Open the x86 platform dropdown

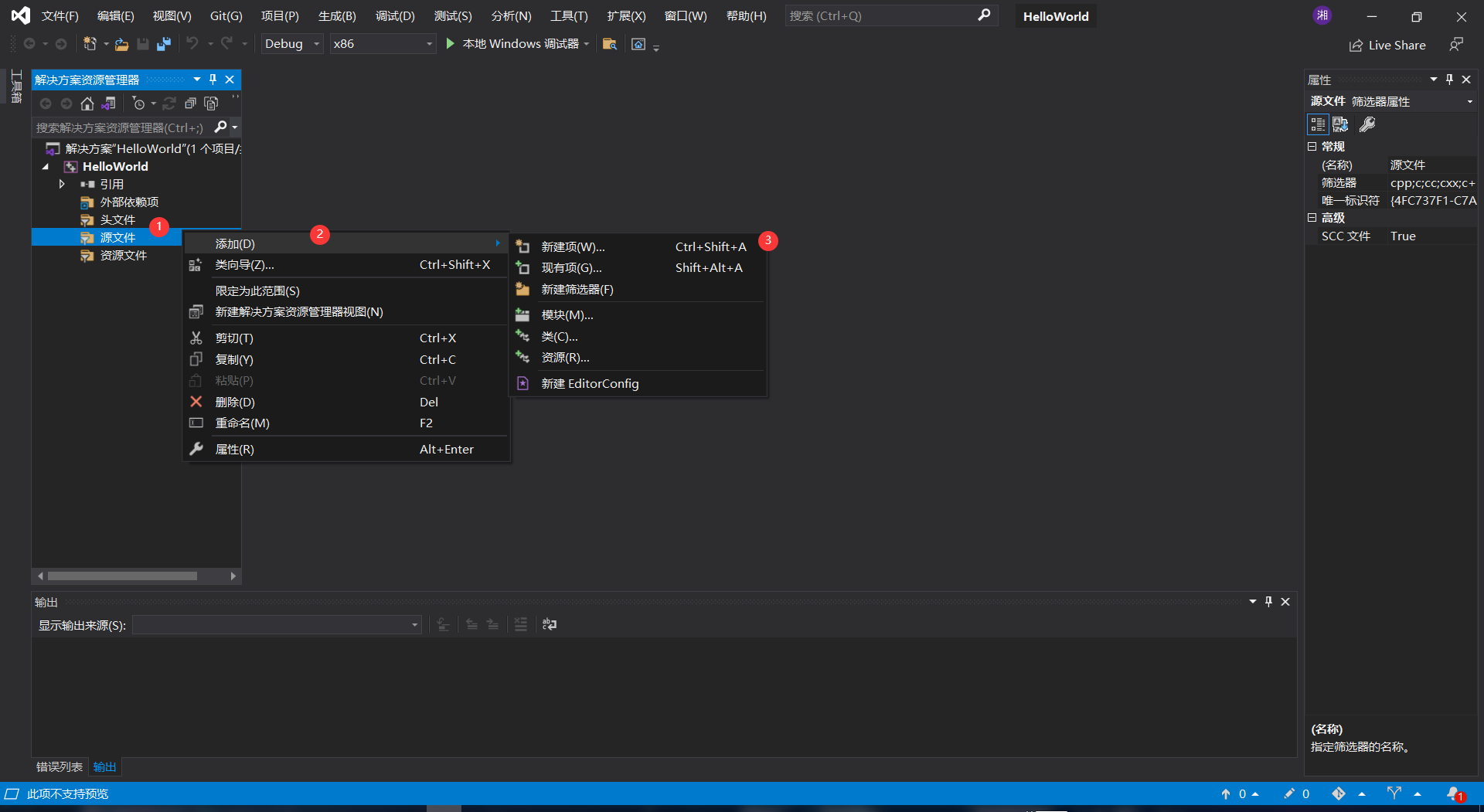click(x=383, y=44)
